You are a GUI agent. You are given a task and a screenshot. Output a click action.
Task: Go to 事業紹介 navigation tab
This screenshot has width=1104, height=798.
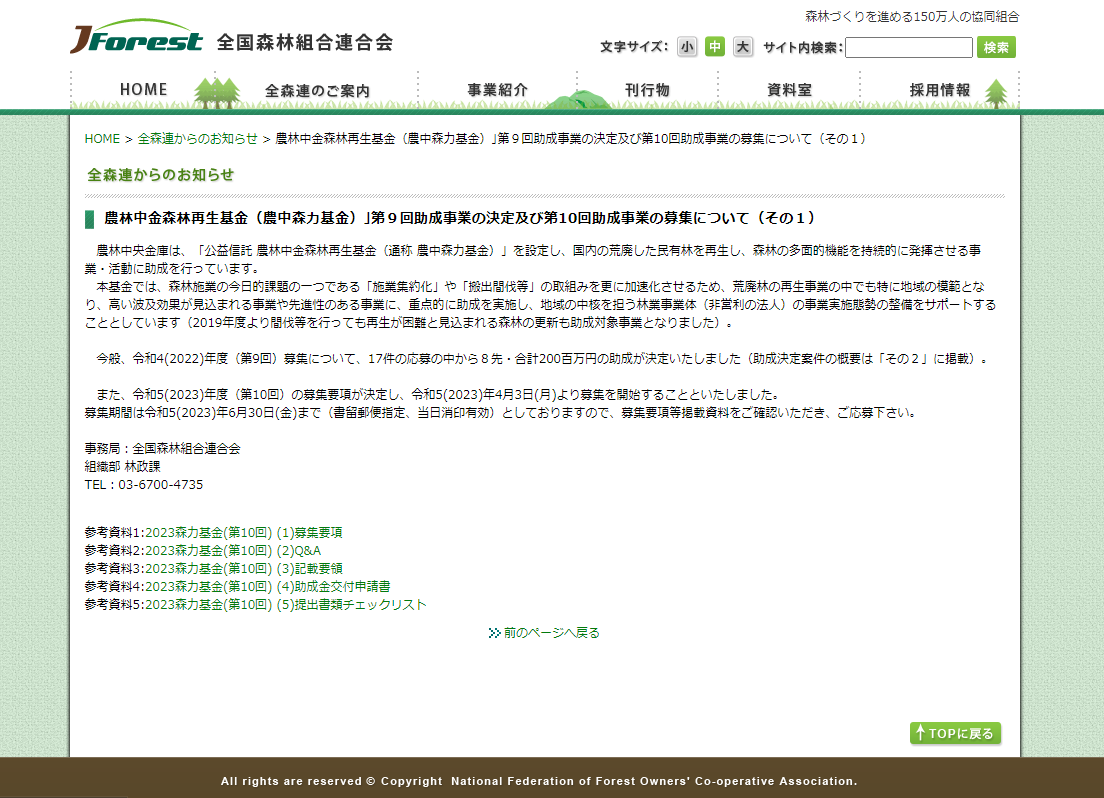pos(497,90)
